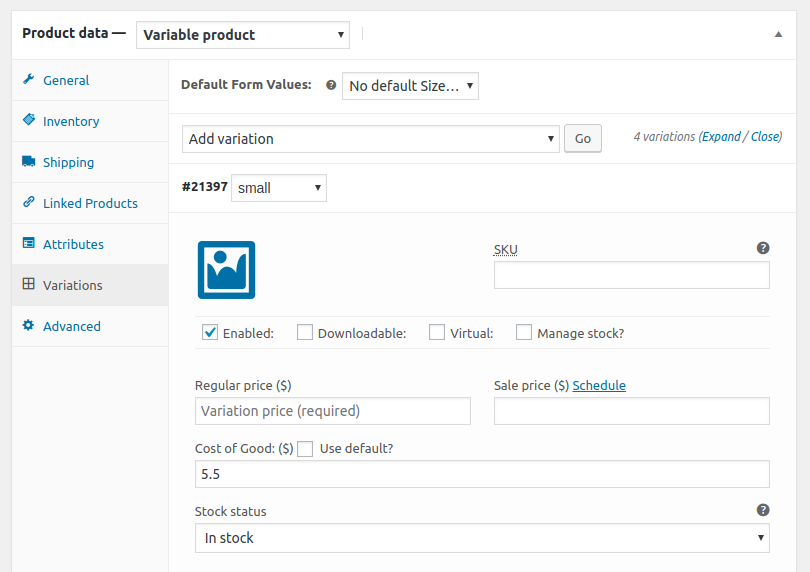Open the Variable product type dropdown
Screen dimensions: 810x572
click(x=243, y=35)
